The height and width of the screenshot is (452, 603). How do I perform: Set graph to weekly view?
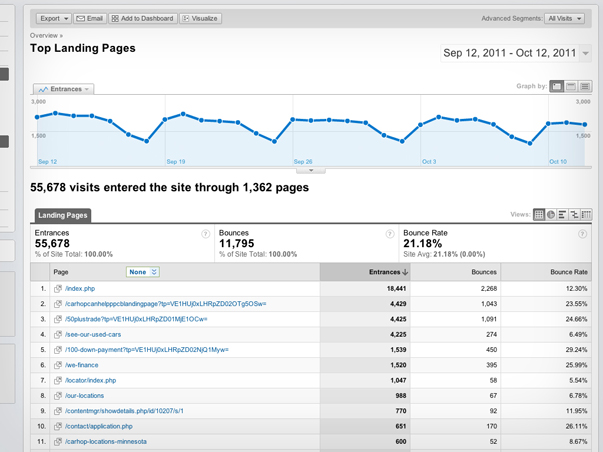point(571,87)
